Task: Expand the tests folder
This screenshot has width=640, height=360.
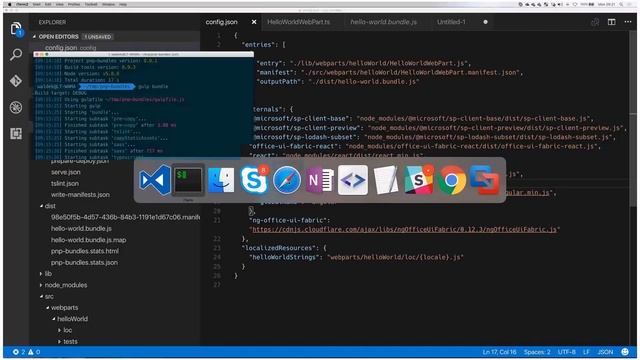Action: tap(60, 342)
